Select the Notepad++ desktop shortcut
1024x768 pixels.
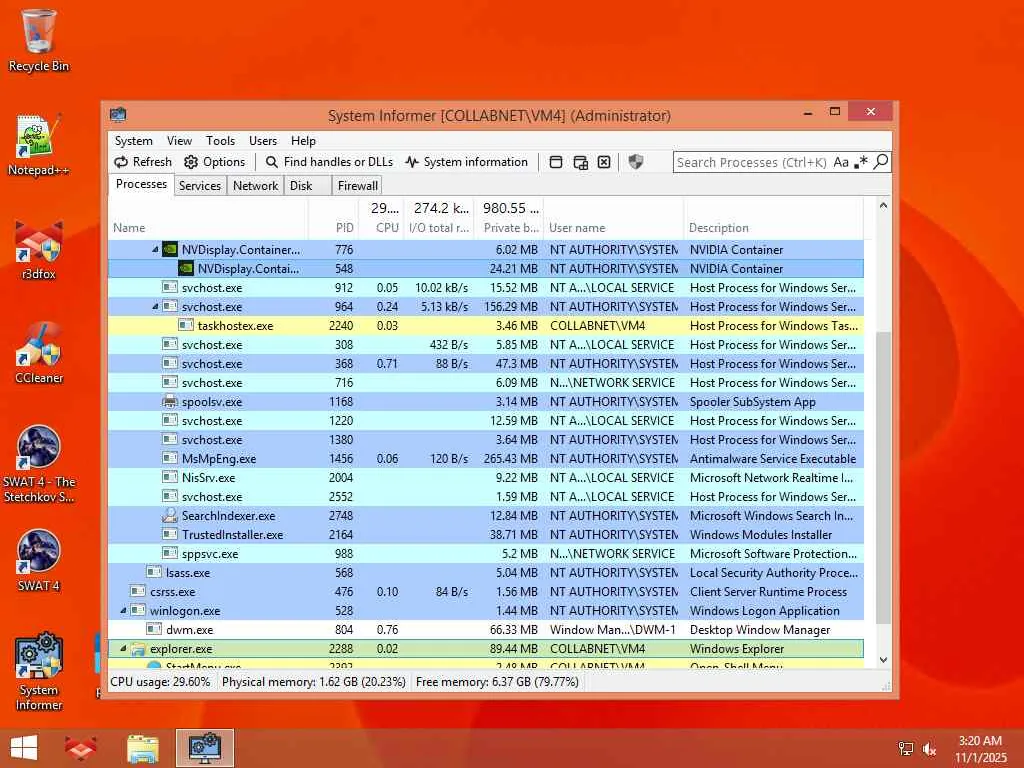click(39, 145)
